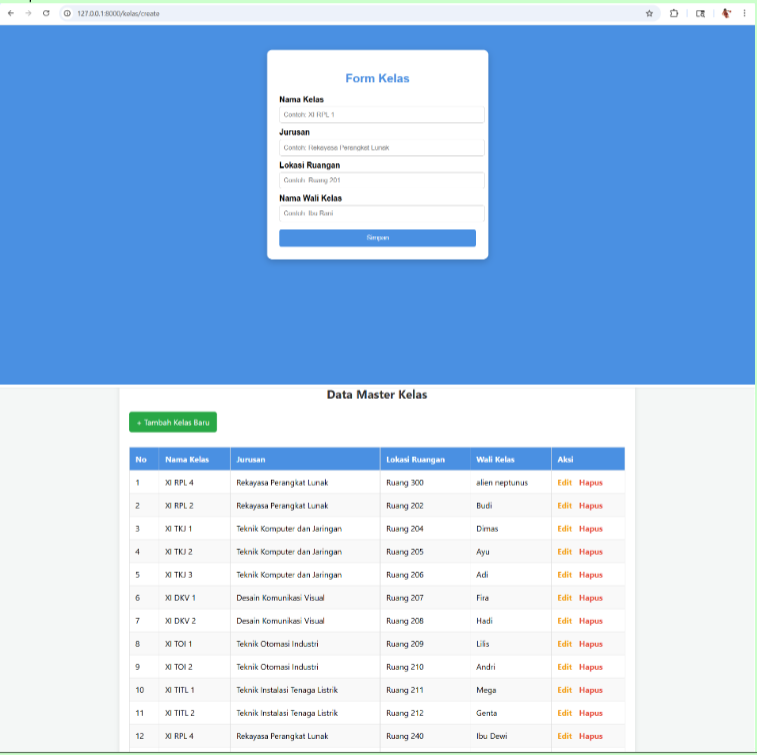
Task: Edit the XI RPL 2 row
Action: [x=564, y=506]
